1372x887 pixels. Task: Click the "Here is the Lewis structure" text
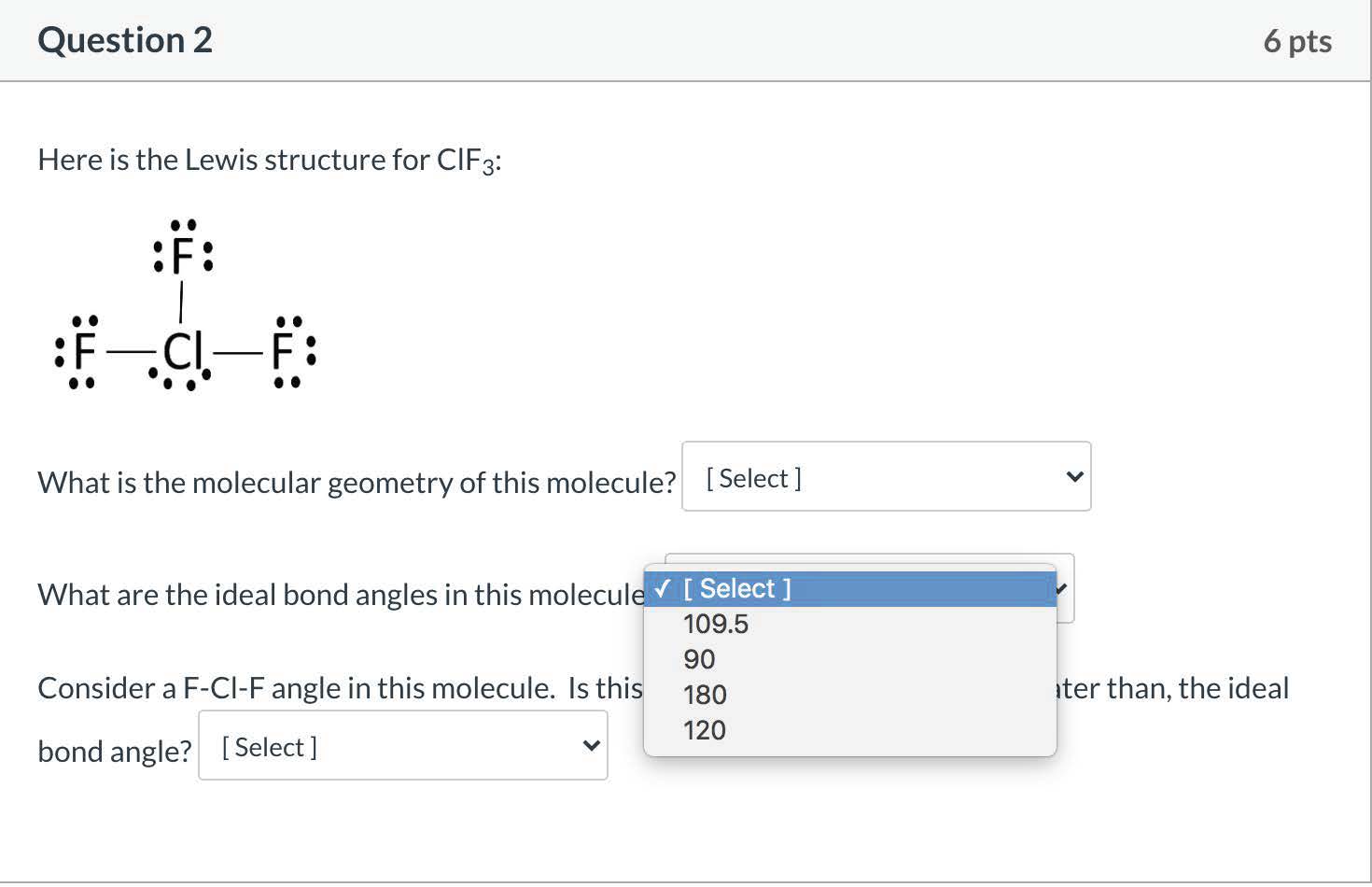[x=270, y=161]
